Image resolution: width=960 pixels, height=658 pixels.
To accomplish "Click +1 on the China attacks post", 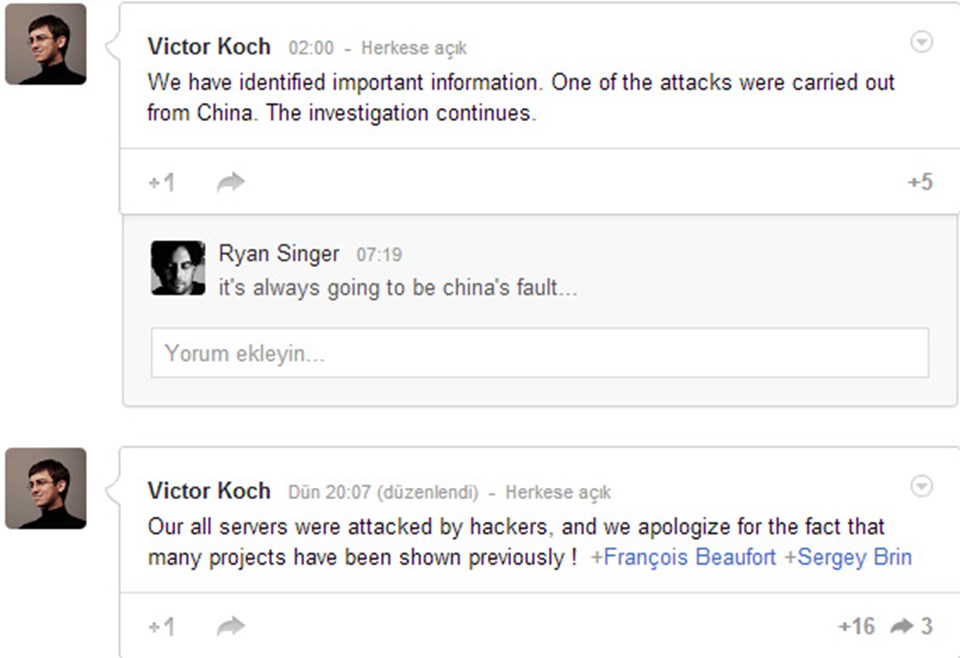I will click(162, 182).
